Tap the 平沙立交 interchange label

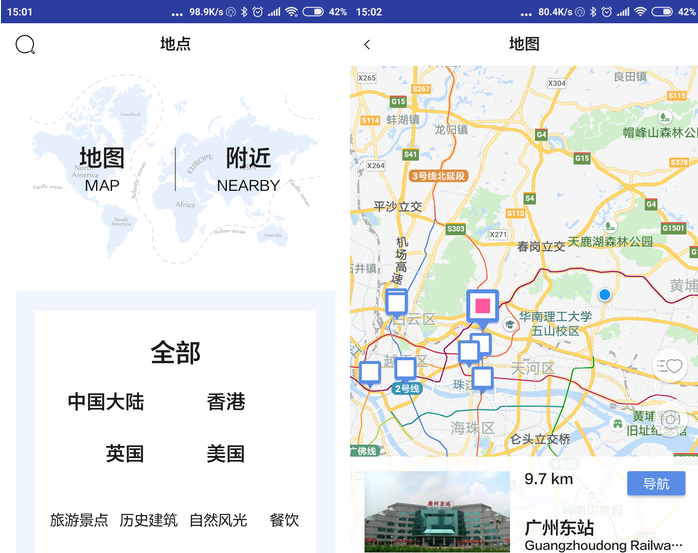pos(398,207)
